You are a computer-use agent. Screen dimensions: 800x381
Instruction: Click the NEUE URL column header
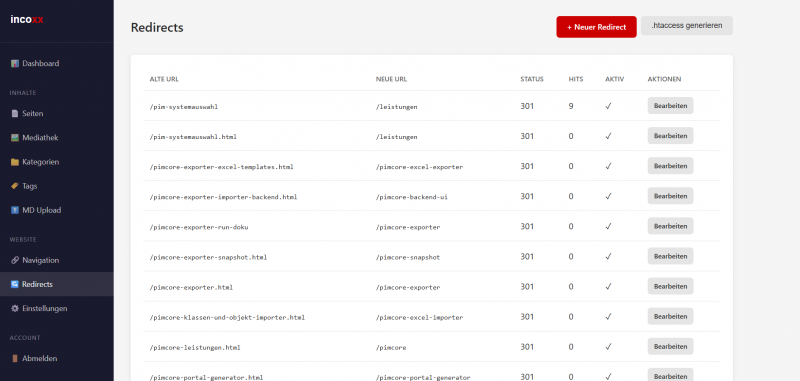[x=391, y=79]
